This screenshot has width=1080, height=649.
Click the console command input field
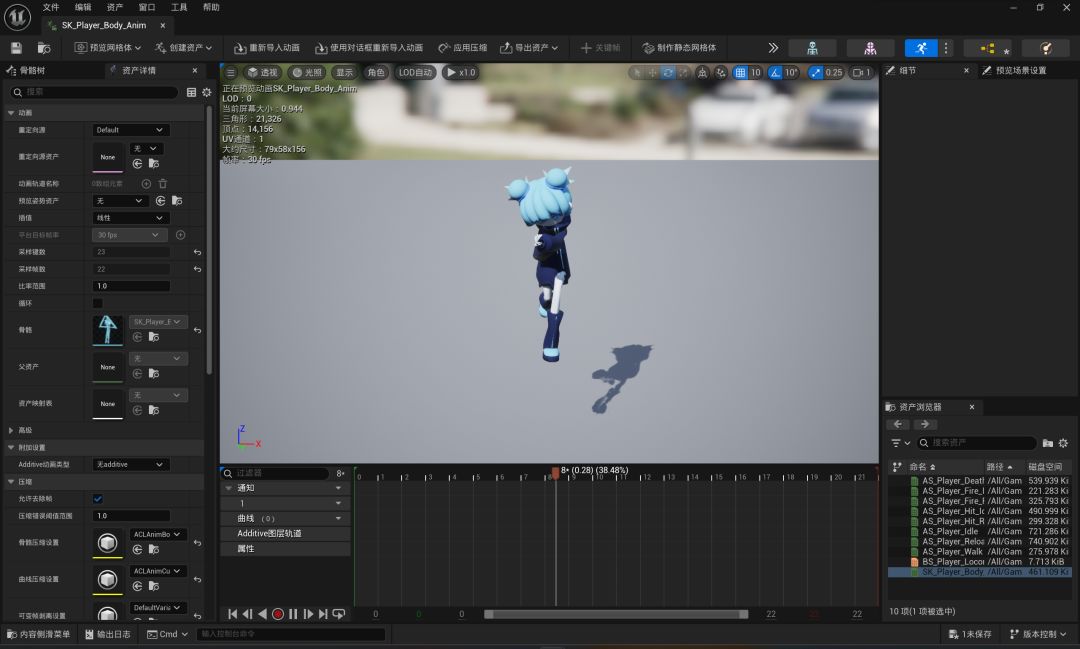tap(291, 634)
